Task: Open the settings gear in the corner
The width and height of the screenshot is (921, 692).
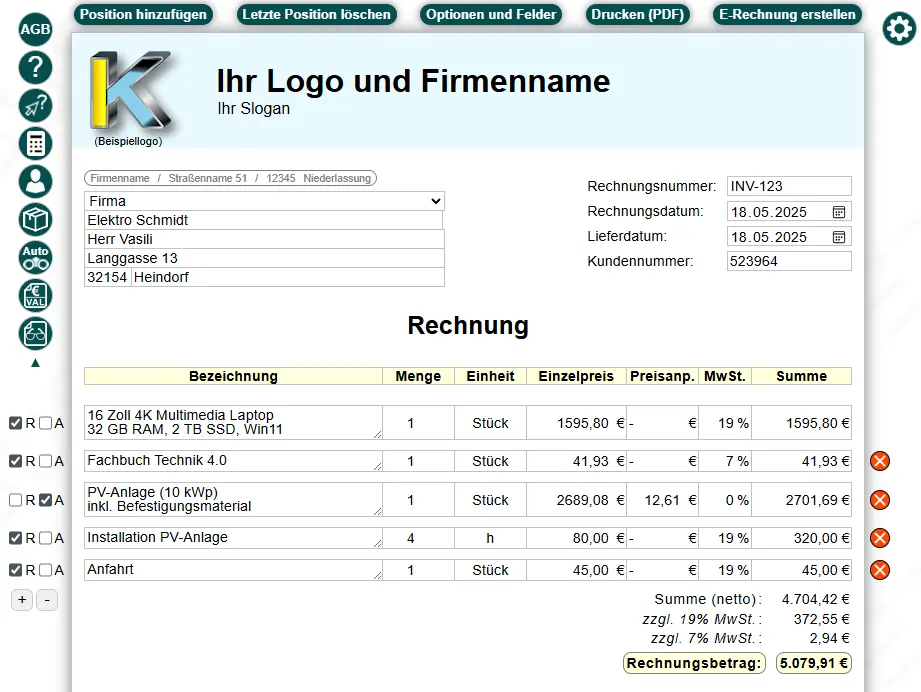Action: click(897, 29)
